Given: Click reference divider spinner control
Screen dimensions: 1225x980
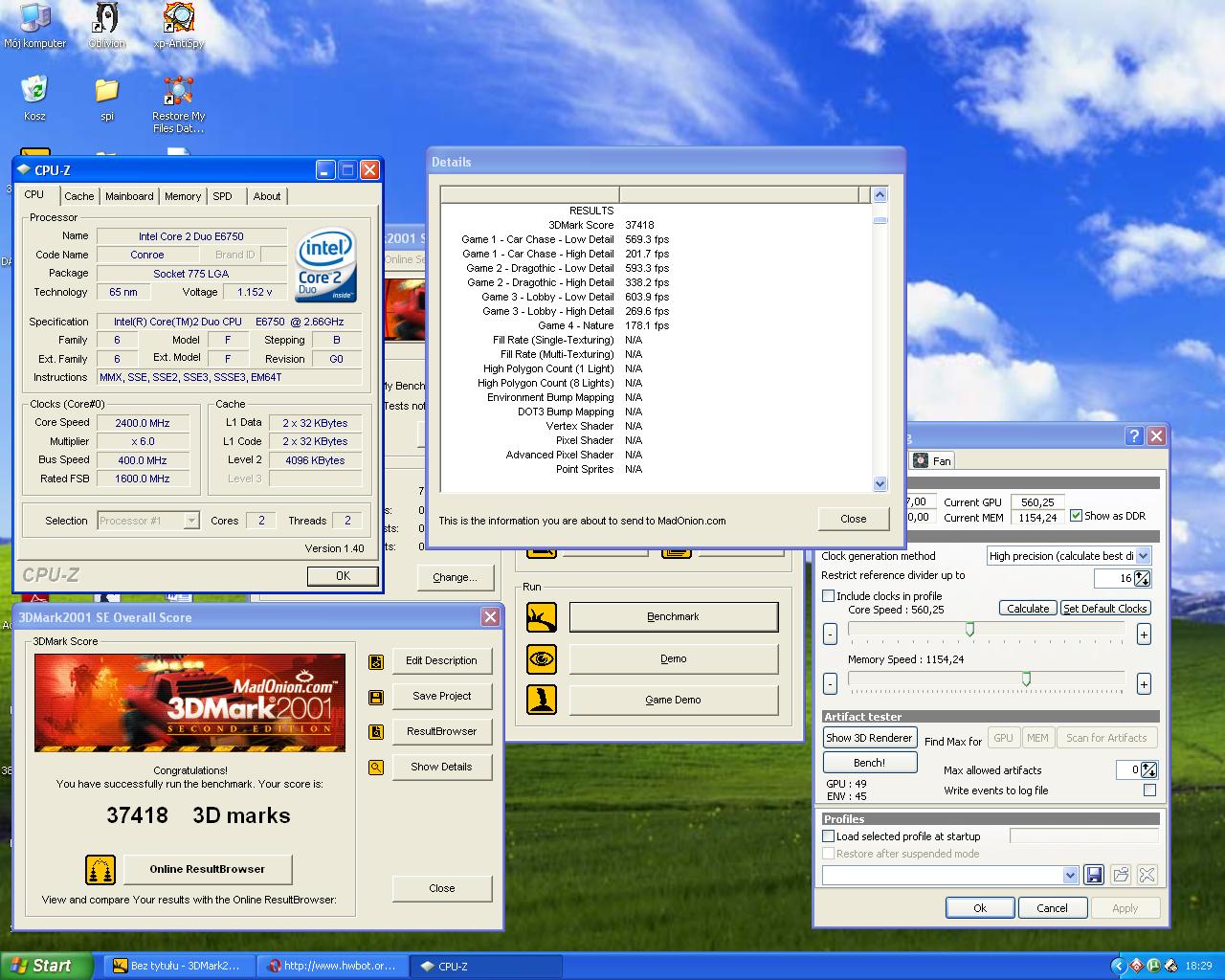Looking at the screenshot, I should [1142, 578].
